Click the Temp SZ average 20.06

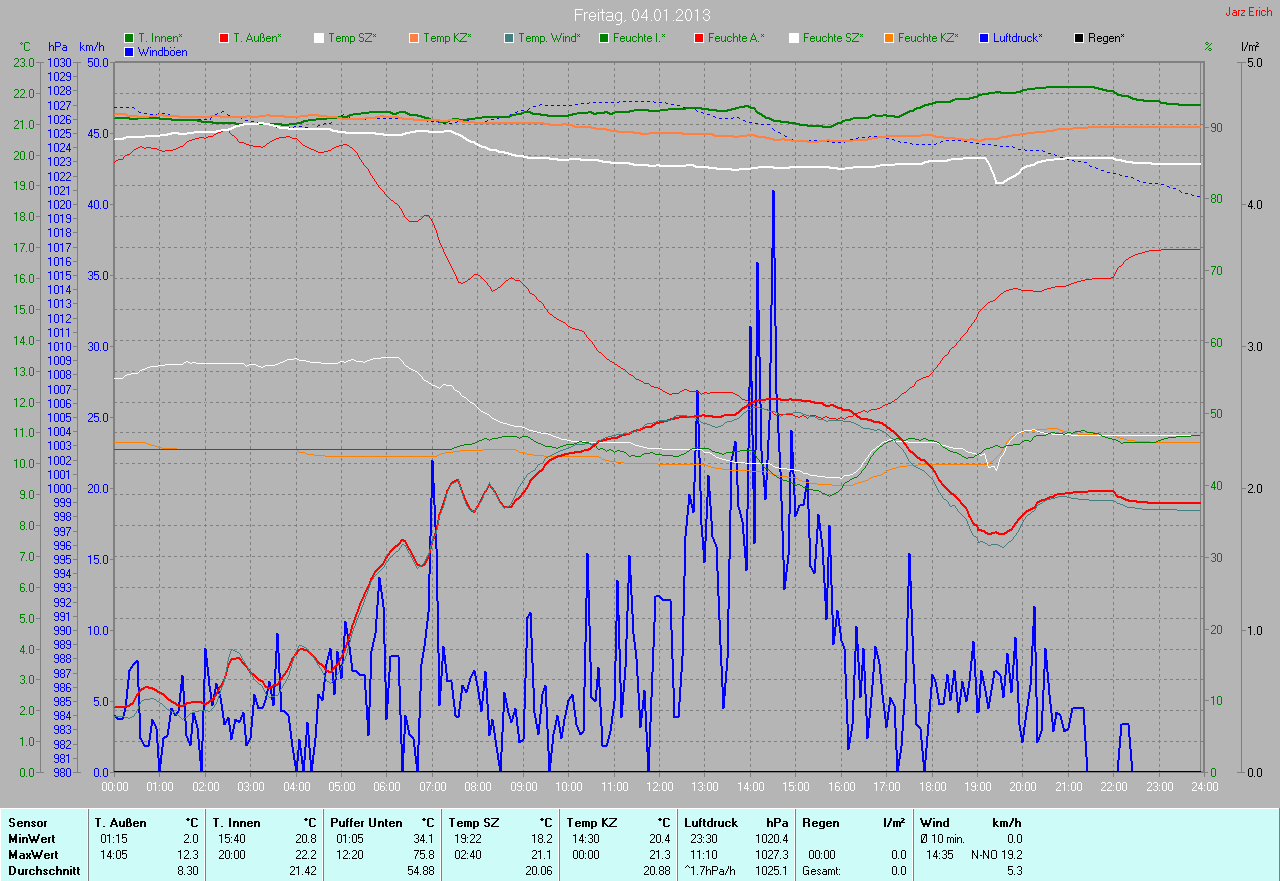coord(539,871)
